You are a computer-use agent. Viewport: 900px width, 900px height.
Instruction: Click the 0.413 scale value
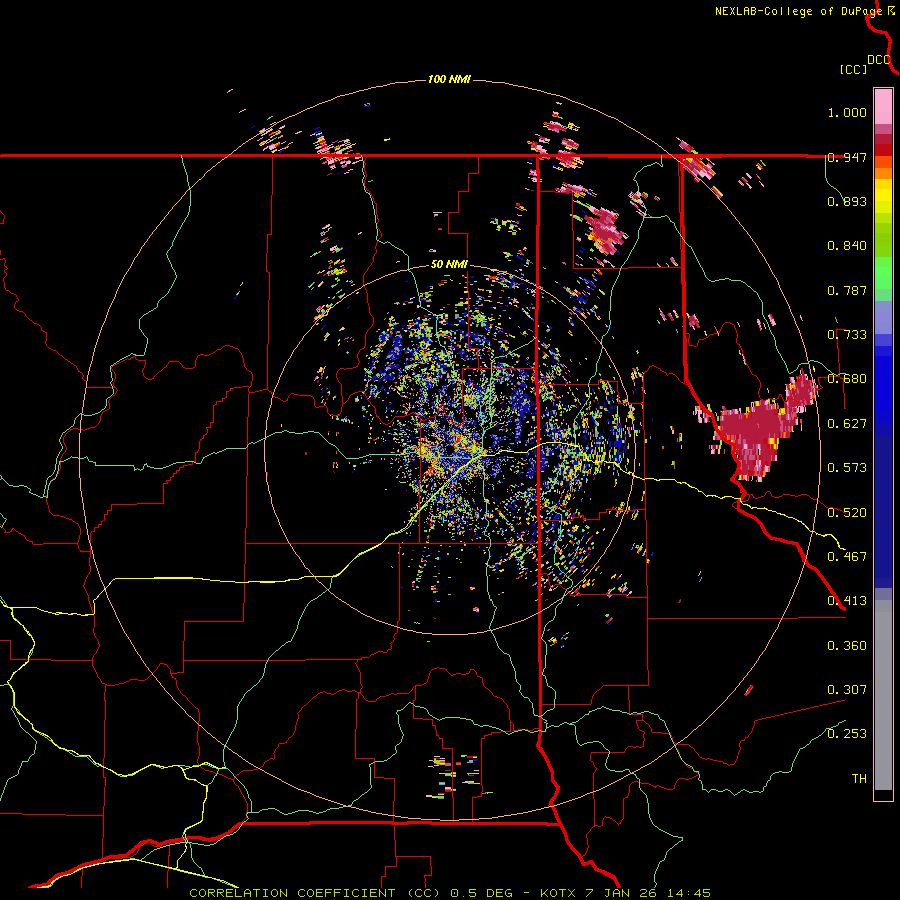click(847, 601)
